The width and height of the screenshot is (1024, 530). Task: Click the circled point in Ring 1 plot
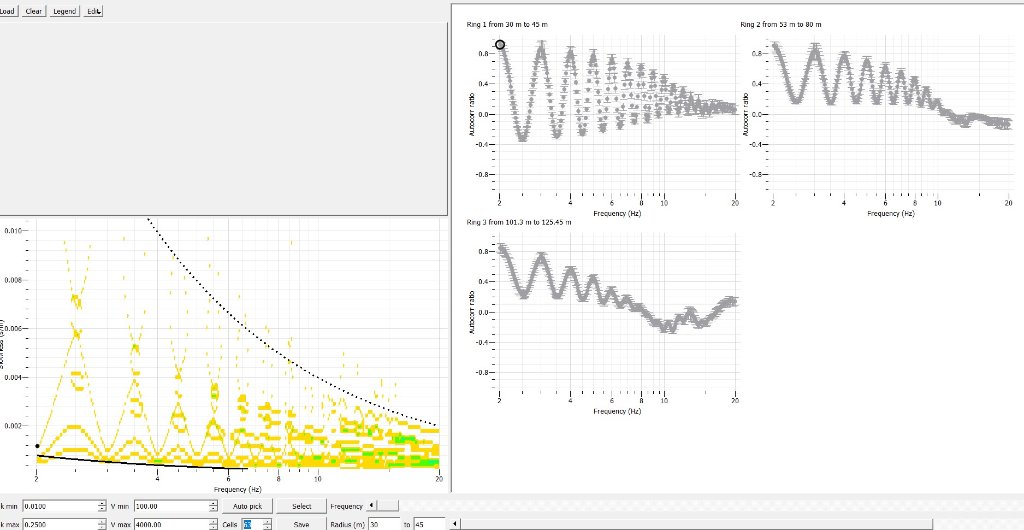500,44
